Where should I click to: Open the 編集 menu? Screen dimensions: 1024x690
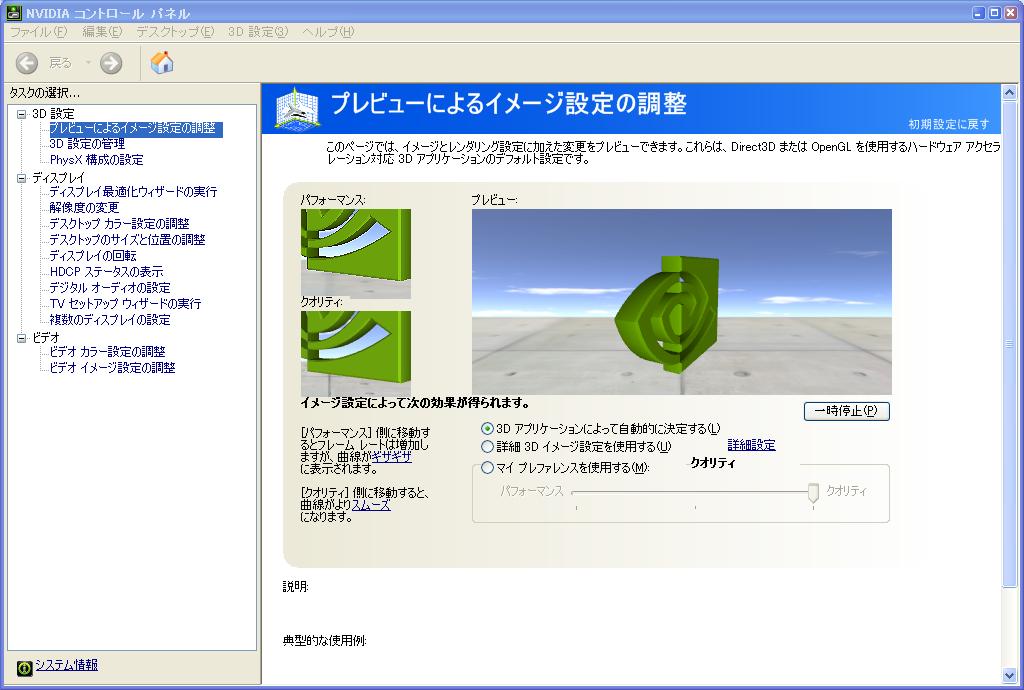pos(102,31)
